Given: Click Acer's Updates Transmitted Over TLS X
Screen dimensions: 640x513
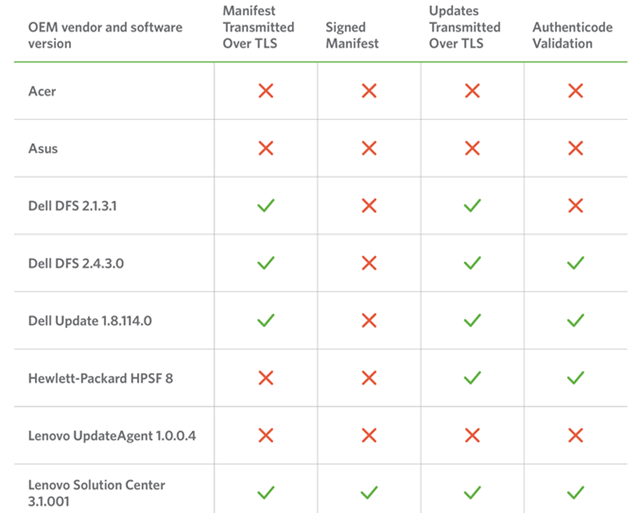Looking at the screenshot, I should click(472, 91).
